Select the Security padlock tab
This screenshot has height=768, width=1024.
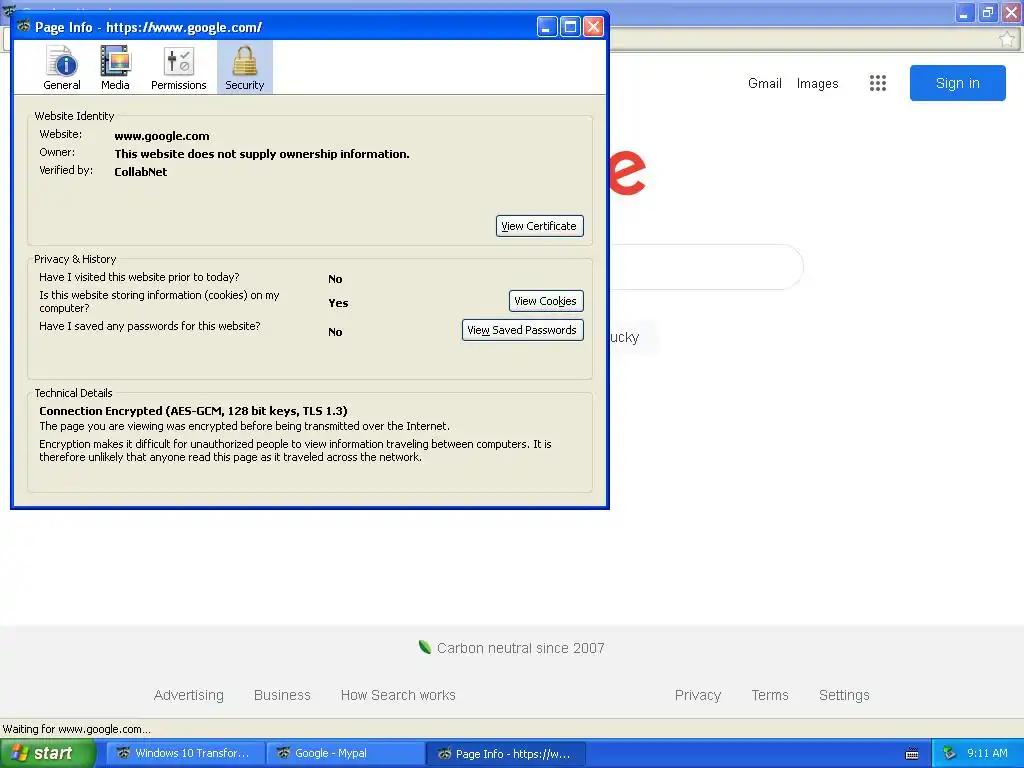tap(245, 67)
